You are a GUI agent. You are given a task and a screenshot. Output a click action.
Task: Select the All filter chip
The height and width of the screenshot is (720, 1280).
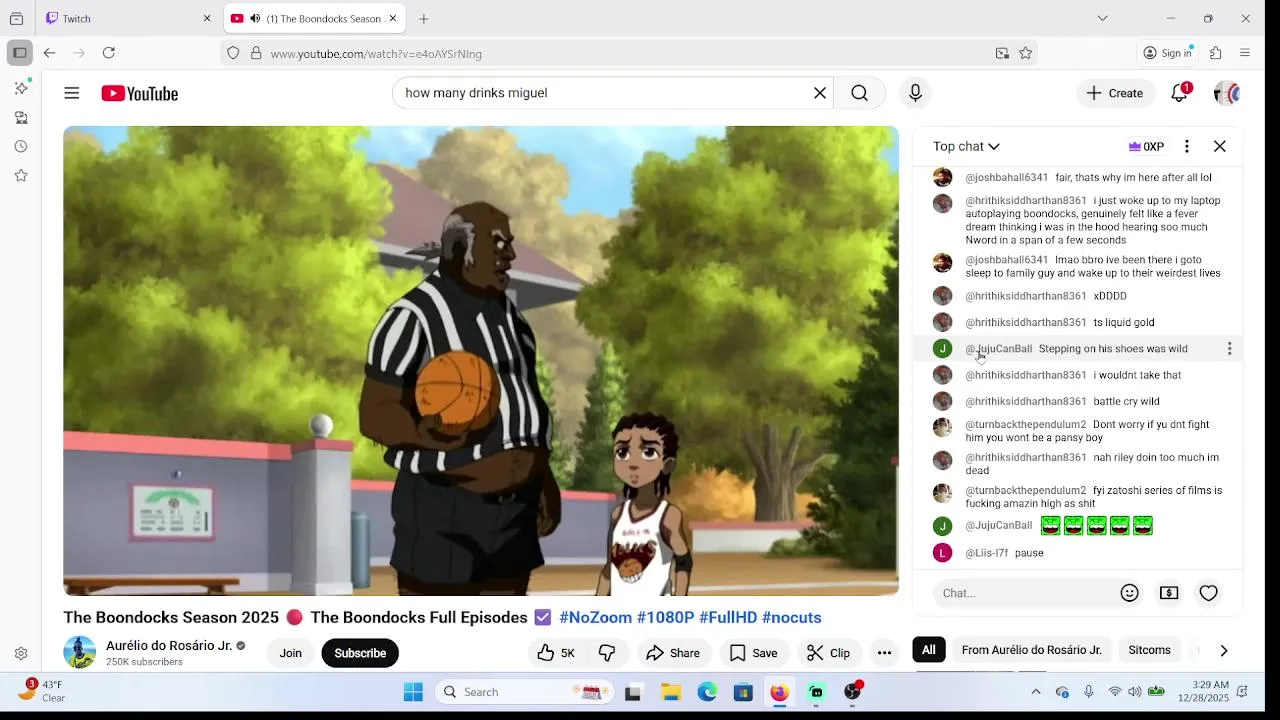point(929,650)
